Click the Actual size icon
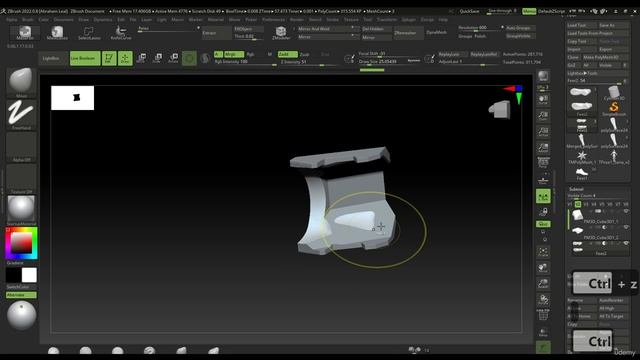Screen dimensions: 640x360 point(543,132)
